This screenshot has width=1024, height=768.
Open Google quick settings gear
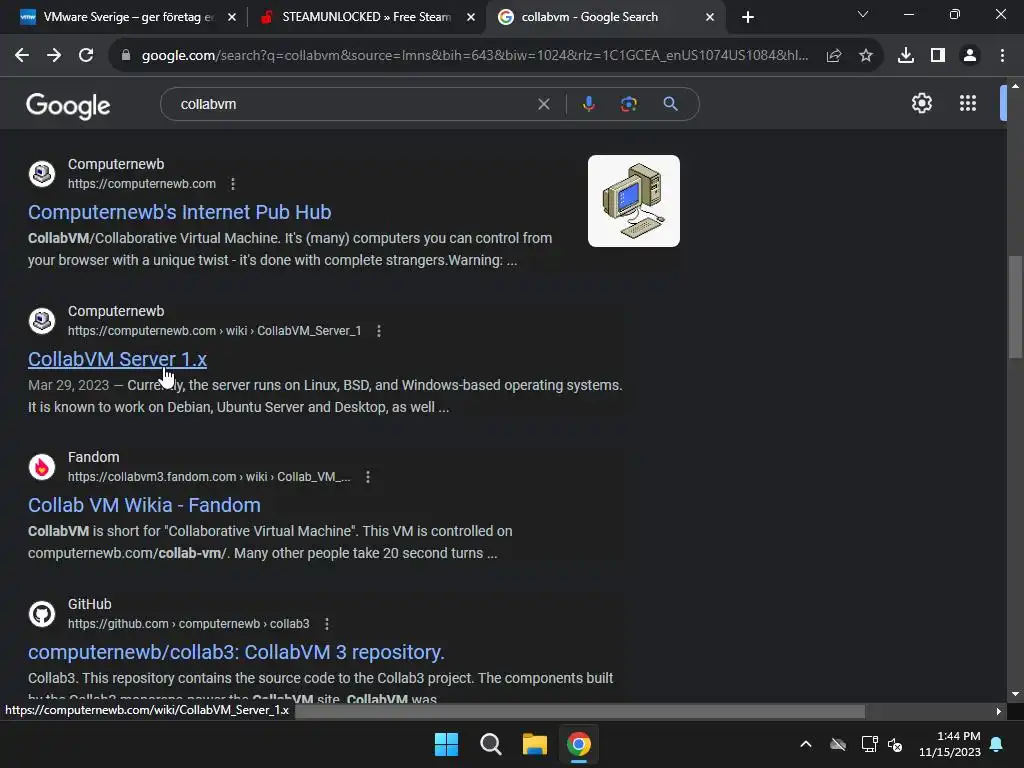921,103
